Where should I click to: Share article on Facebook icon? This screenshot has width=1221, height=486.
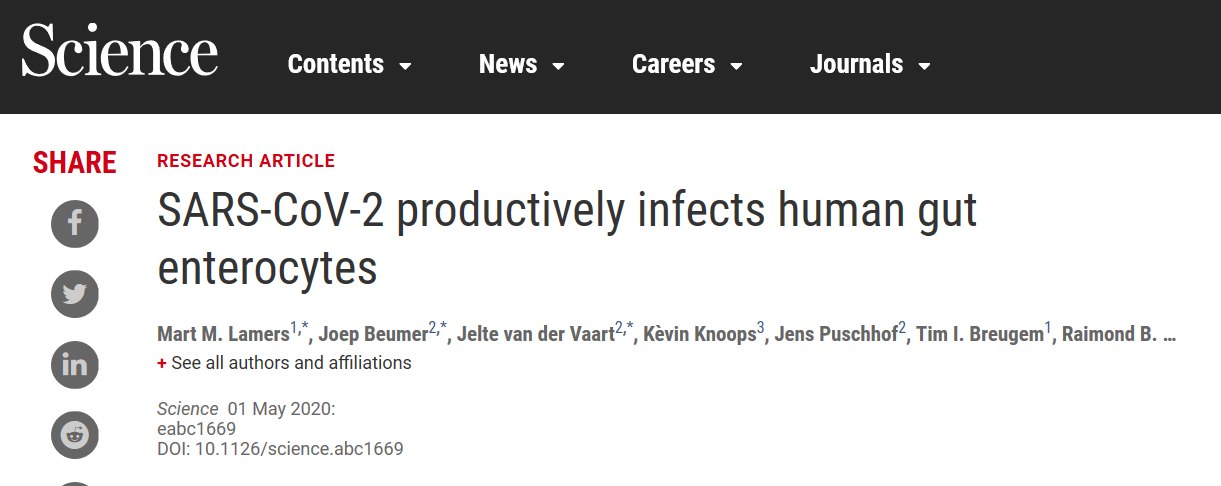(x=75, y=223)
